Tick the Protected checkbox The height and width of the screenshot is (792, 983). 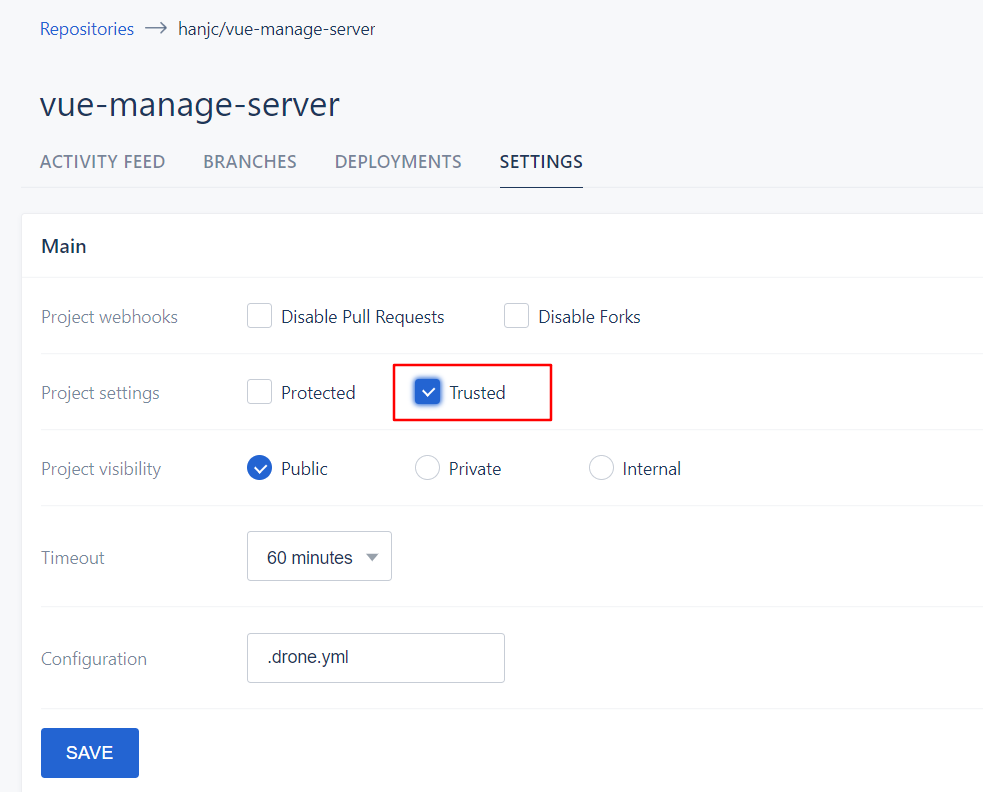[x=260, y=393]
